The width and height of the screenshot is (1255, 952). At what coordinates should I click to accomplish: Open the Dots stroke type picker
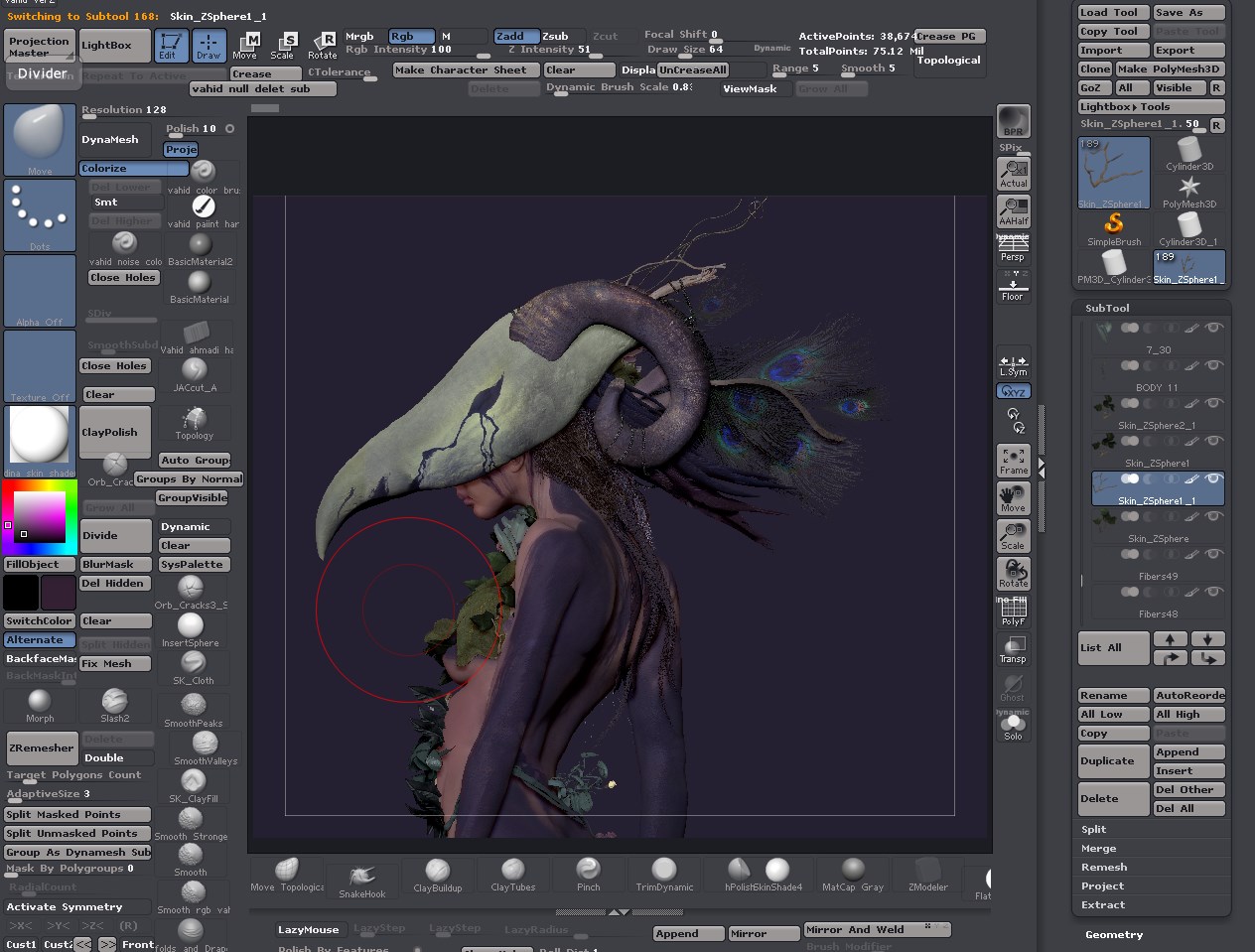pos(40,215)
